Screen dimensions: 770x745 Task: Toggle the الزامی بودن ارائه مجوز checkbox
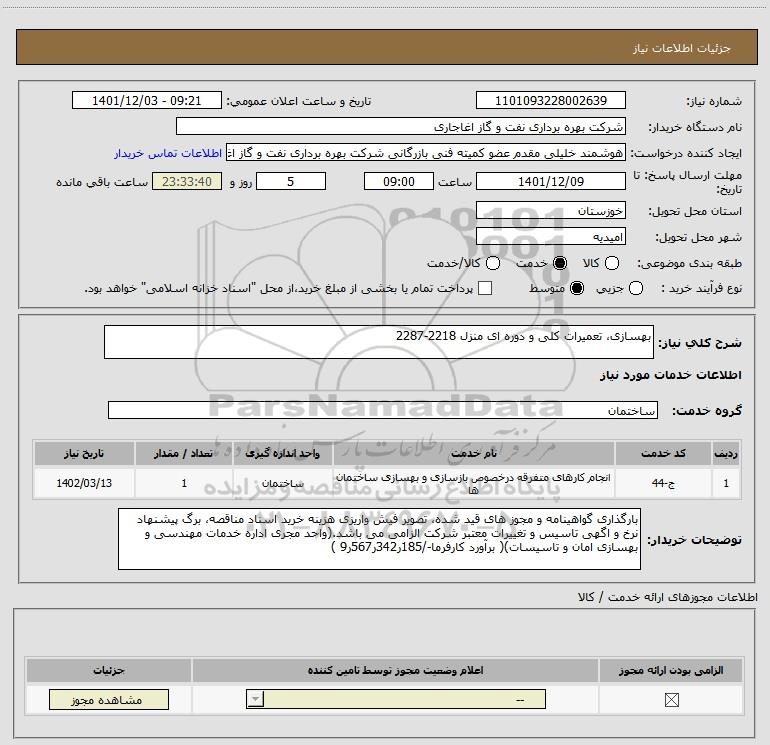pos(671,700)
